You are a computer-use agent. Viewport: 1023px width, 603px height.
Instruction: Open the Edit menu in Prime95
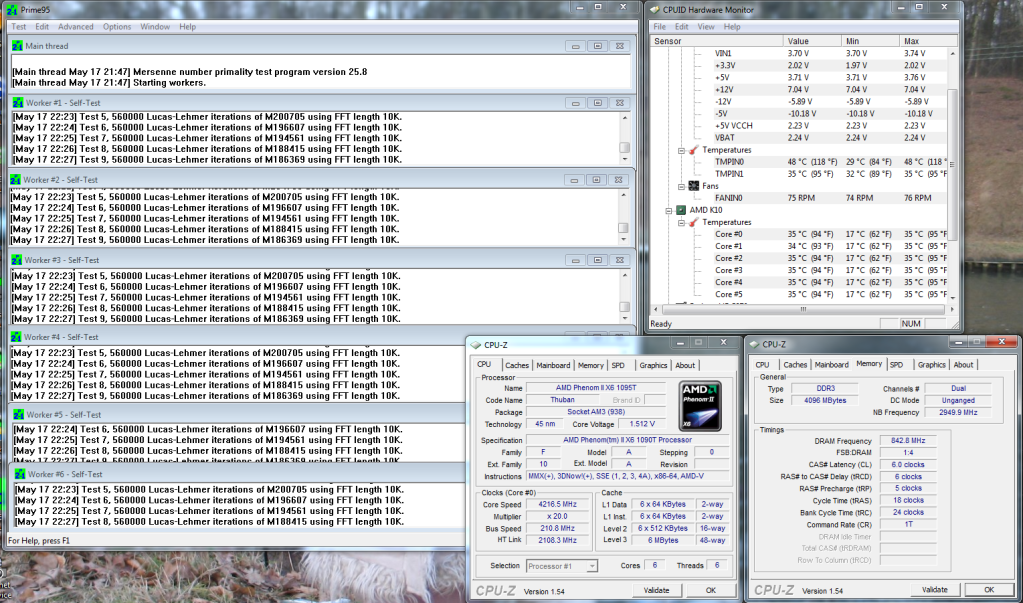pos(42,27)
